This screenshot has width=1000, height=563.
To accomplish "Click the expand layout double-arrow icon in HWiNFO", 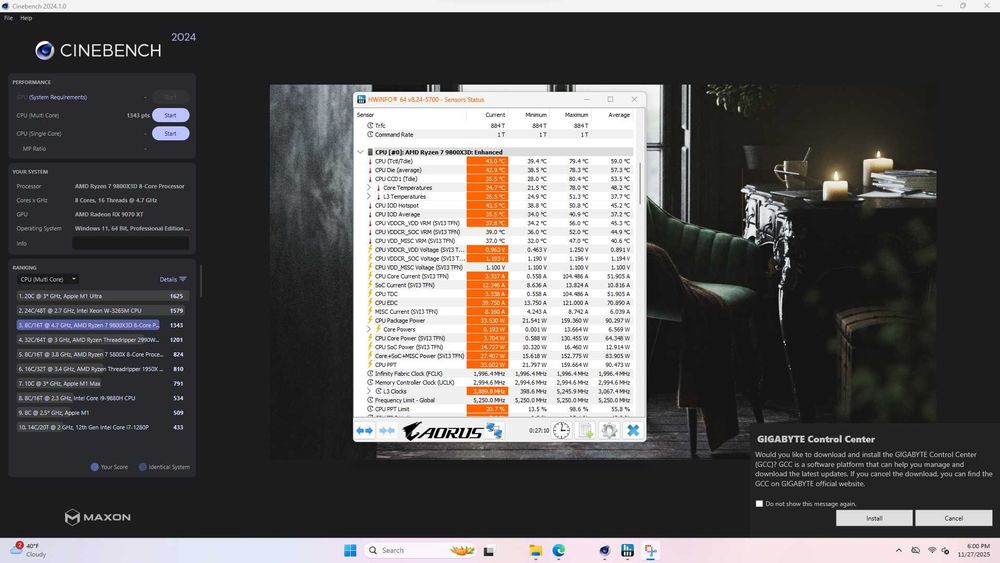I will pos(364,431).
